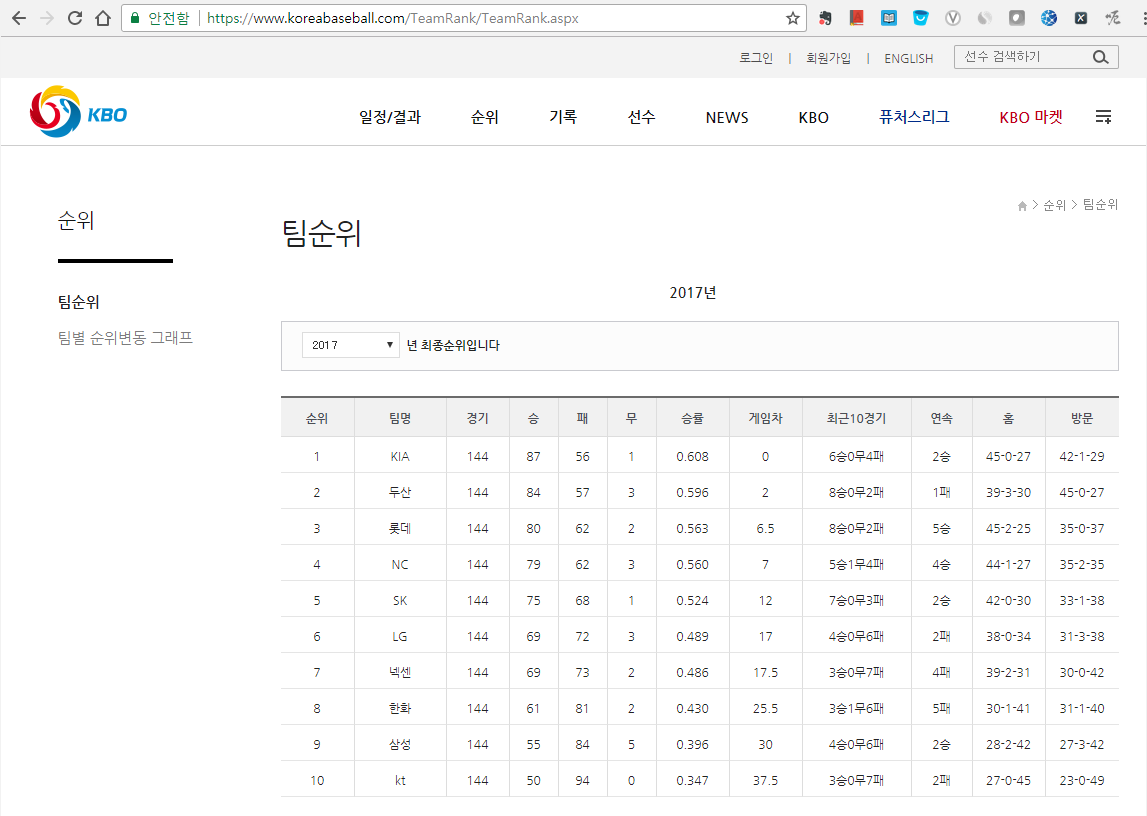Click the home breadcrumb icon above 팀순위
This screenshot has width=1147, height=816.
[x=1021, y=204]
